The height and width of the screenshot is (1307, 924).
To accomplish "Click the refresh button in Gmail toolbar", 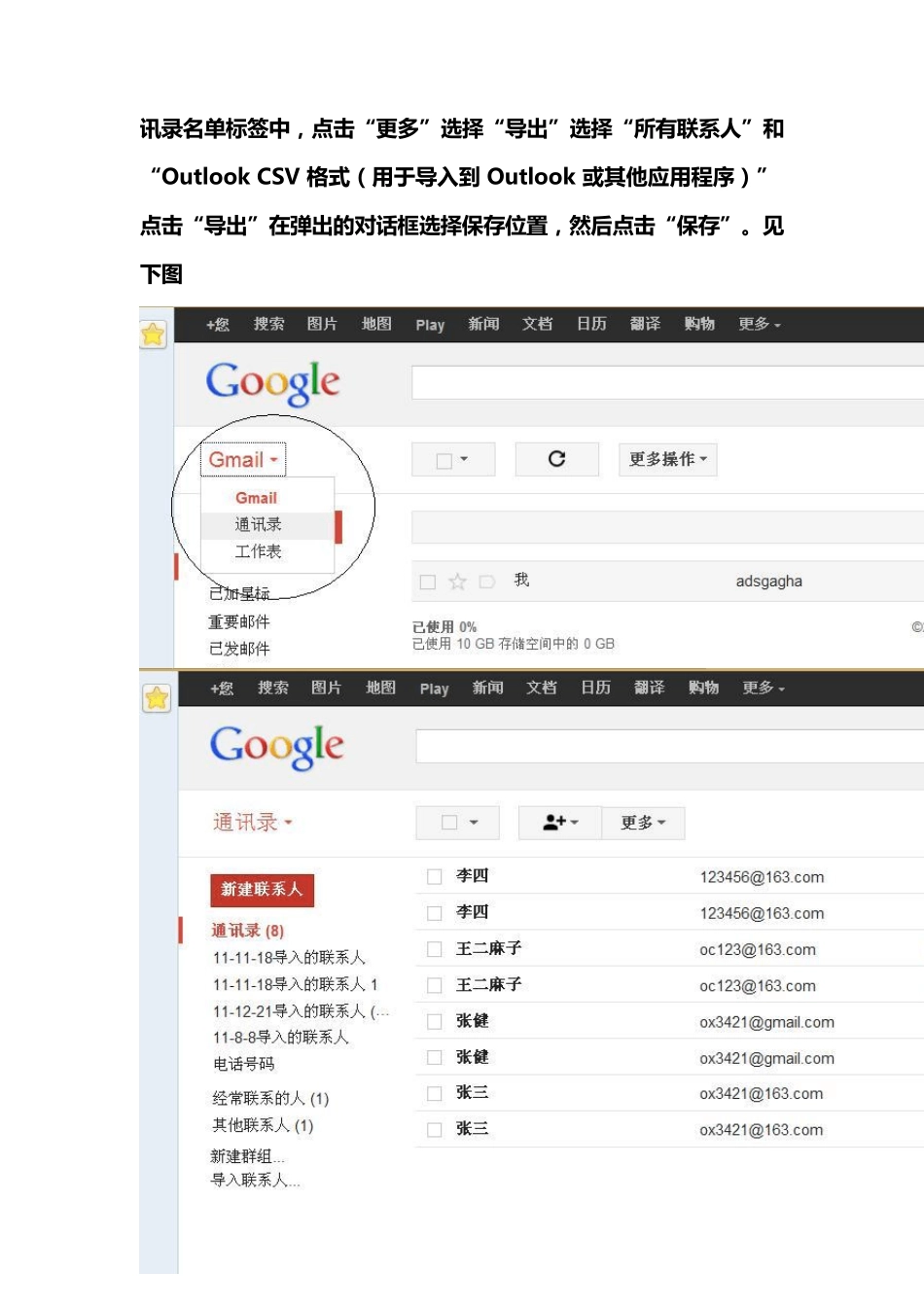I will pos(556,459).
